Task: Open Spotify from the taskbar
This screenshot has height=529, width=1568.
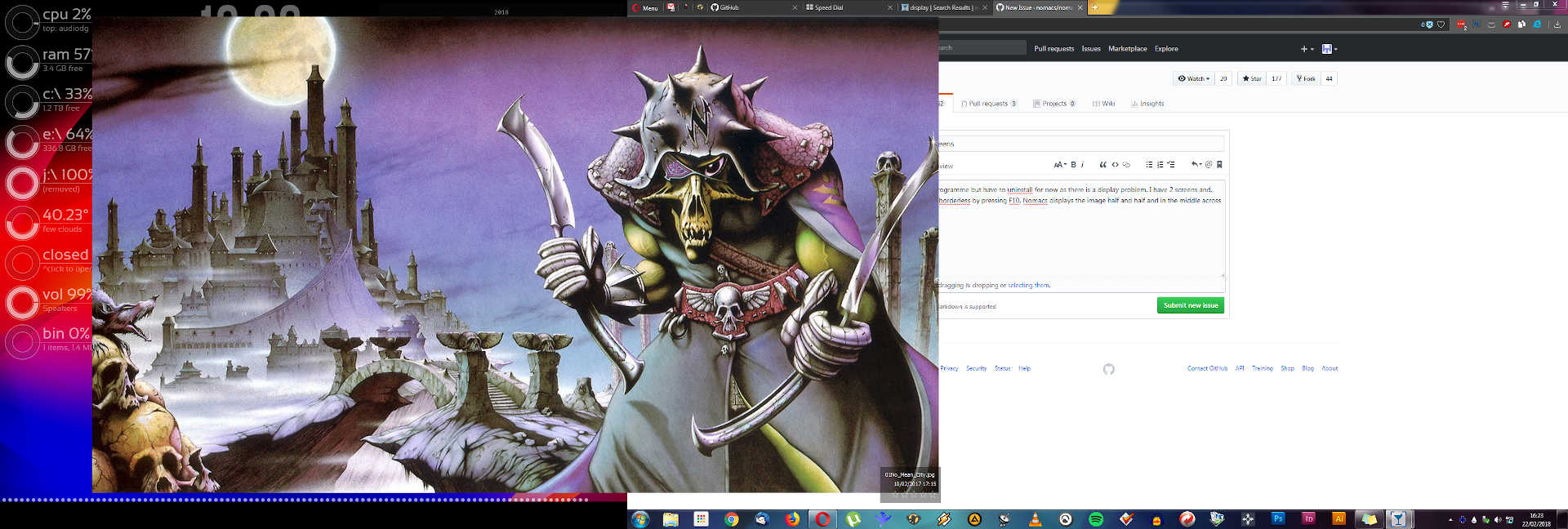Action: (x=1096, y=519)
